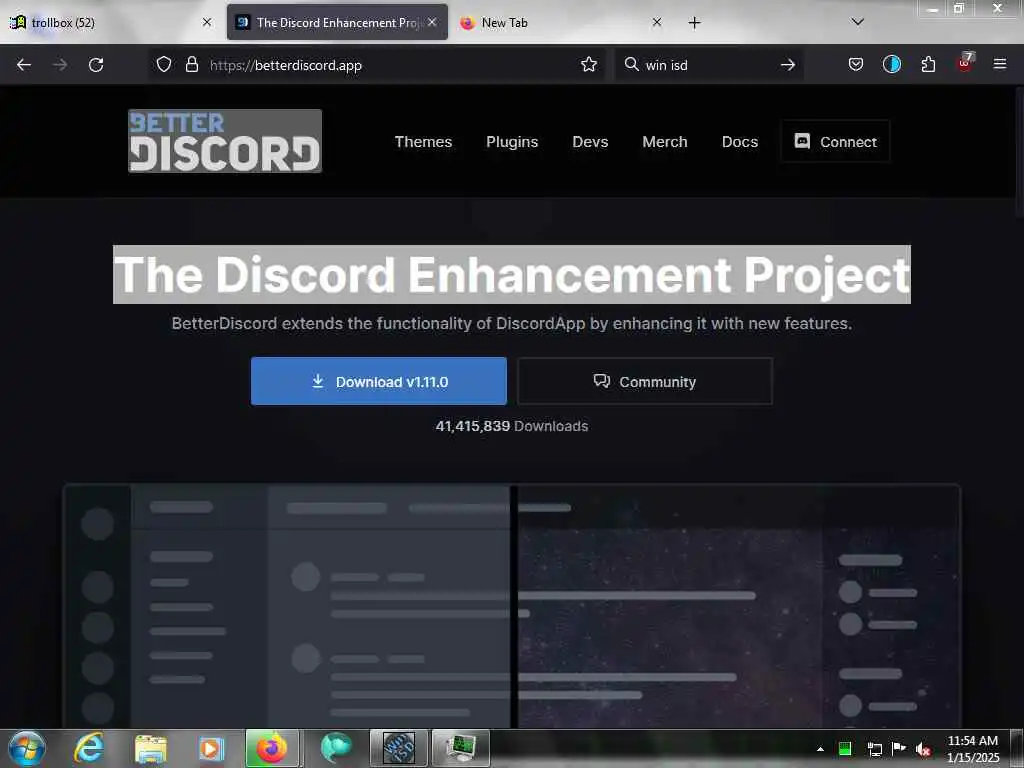This screenshot has height=768, width=1024.
Task: Close the trollbox tab
Action: pyautogui.click(x=207, y=22)
